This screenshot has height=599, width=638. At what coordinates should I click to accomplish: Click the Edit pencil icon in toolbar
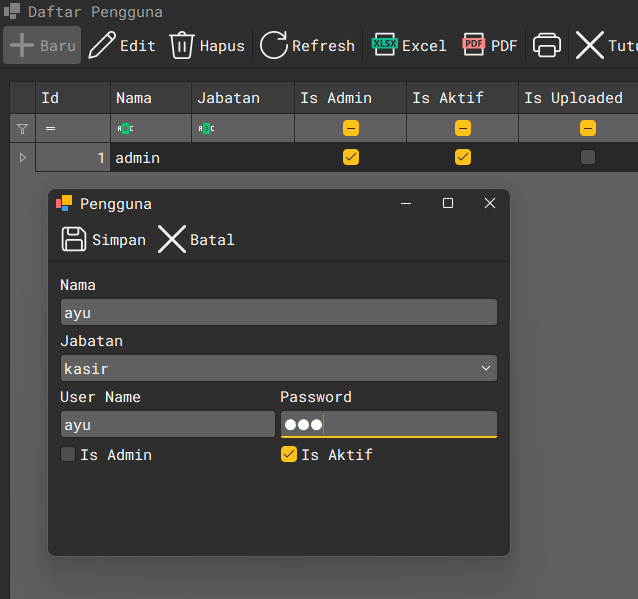[102, 45]
